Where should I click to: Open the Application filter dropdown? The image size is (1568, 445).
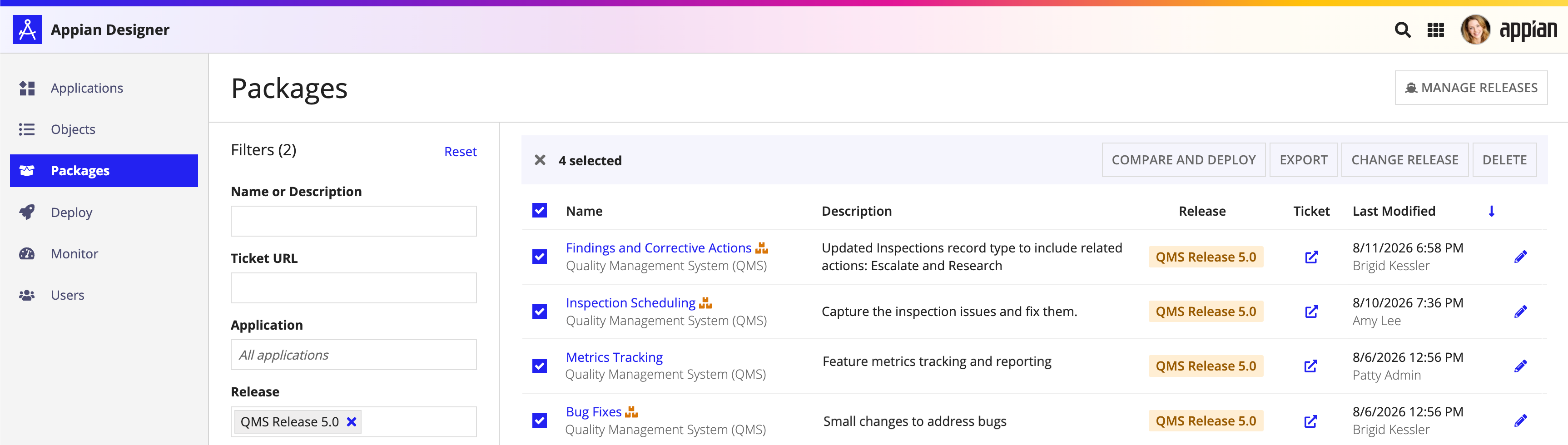click(354, 355)
